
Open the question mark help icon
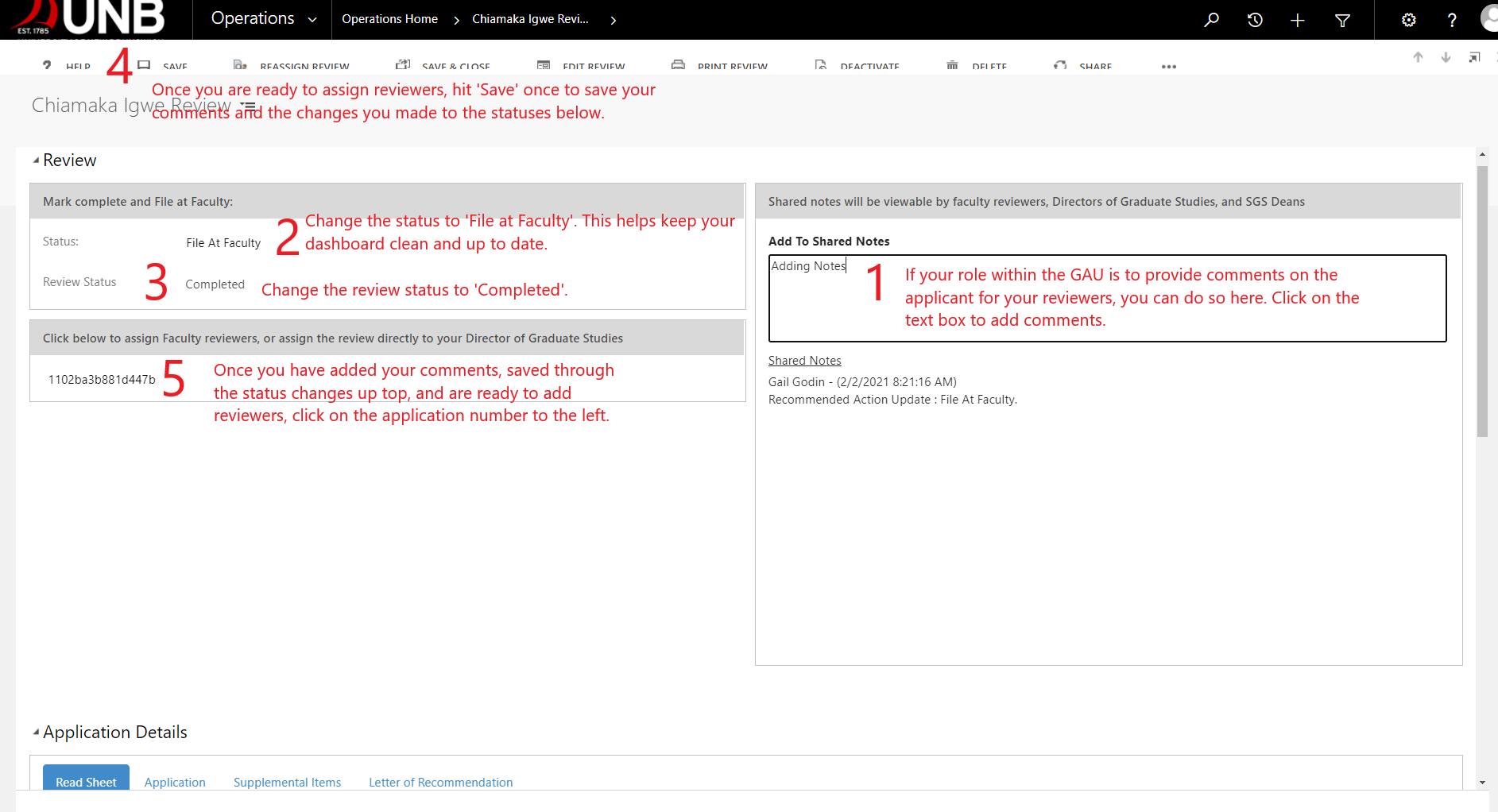tap(1452, 20)
